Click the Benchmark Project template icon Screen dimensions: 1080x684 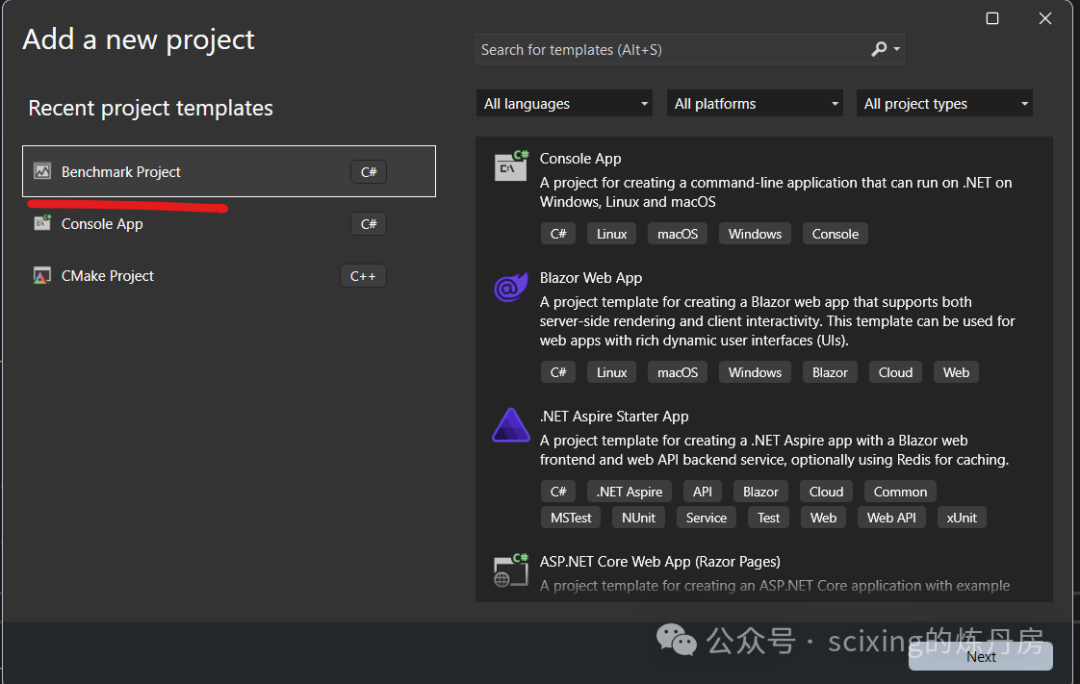43,171
